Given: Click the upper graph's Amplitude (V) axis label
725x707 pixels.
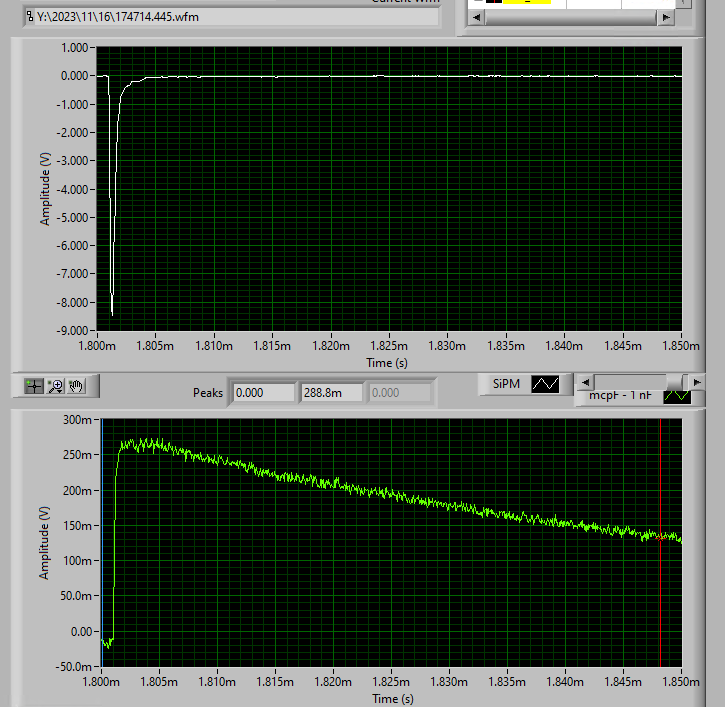Looking at the screenshot, I should coord(45,189).
